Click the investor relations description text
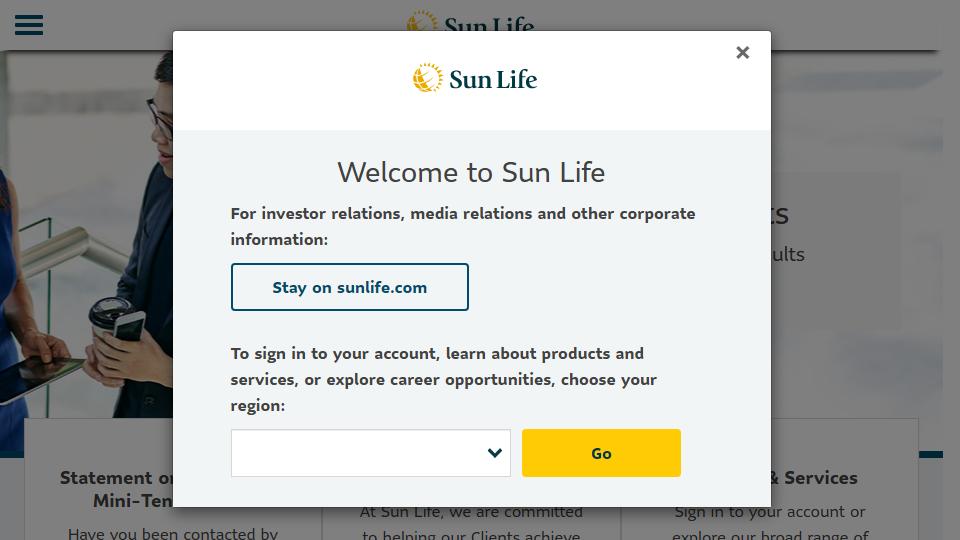The height and width of the screenshot is (540, 960). click(463, 227)
